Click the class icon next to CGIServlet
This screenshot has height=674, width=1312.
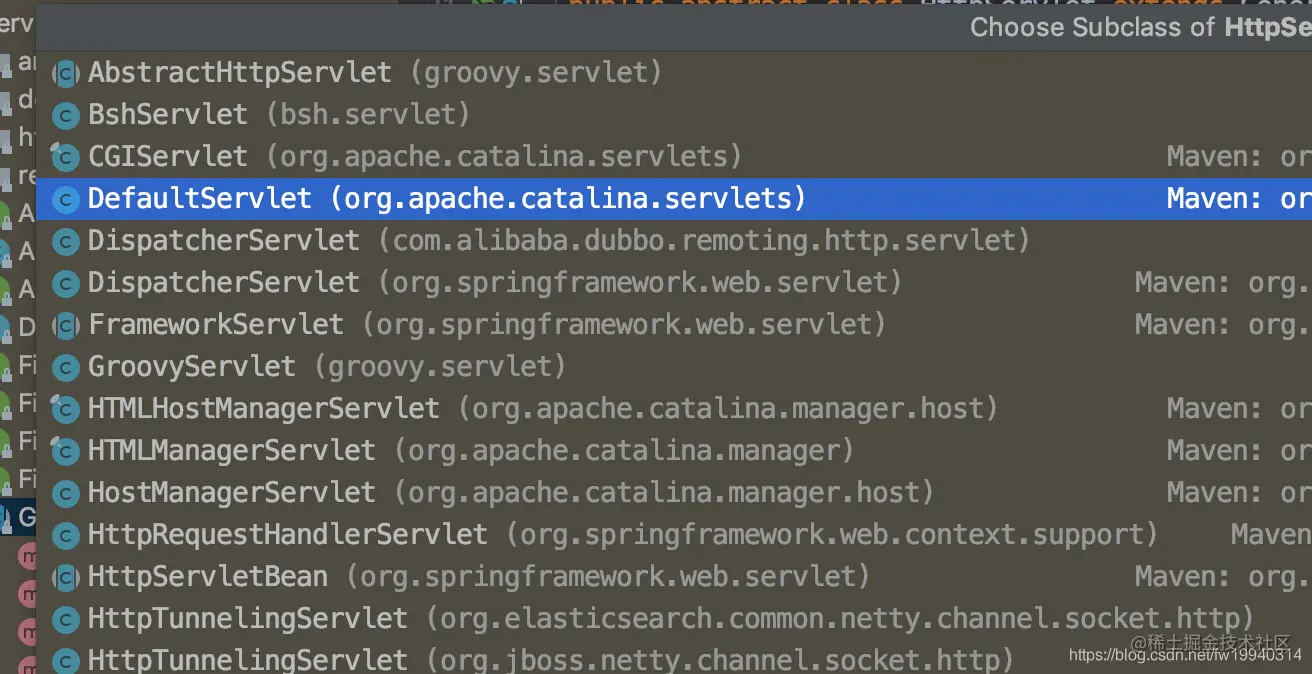(66, 157)
